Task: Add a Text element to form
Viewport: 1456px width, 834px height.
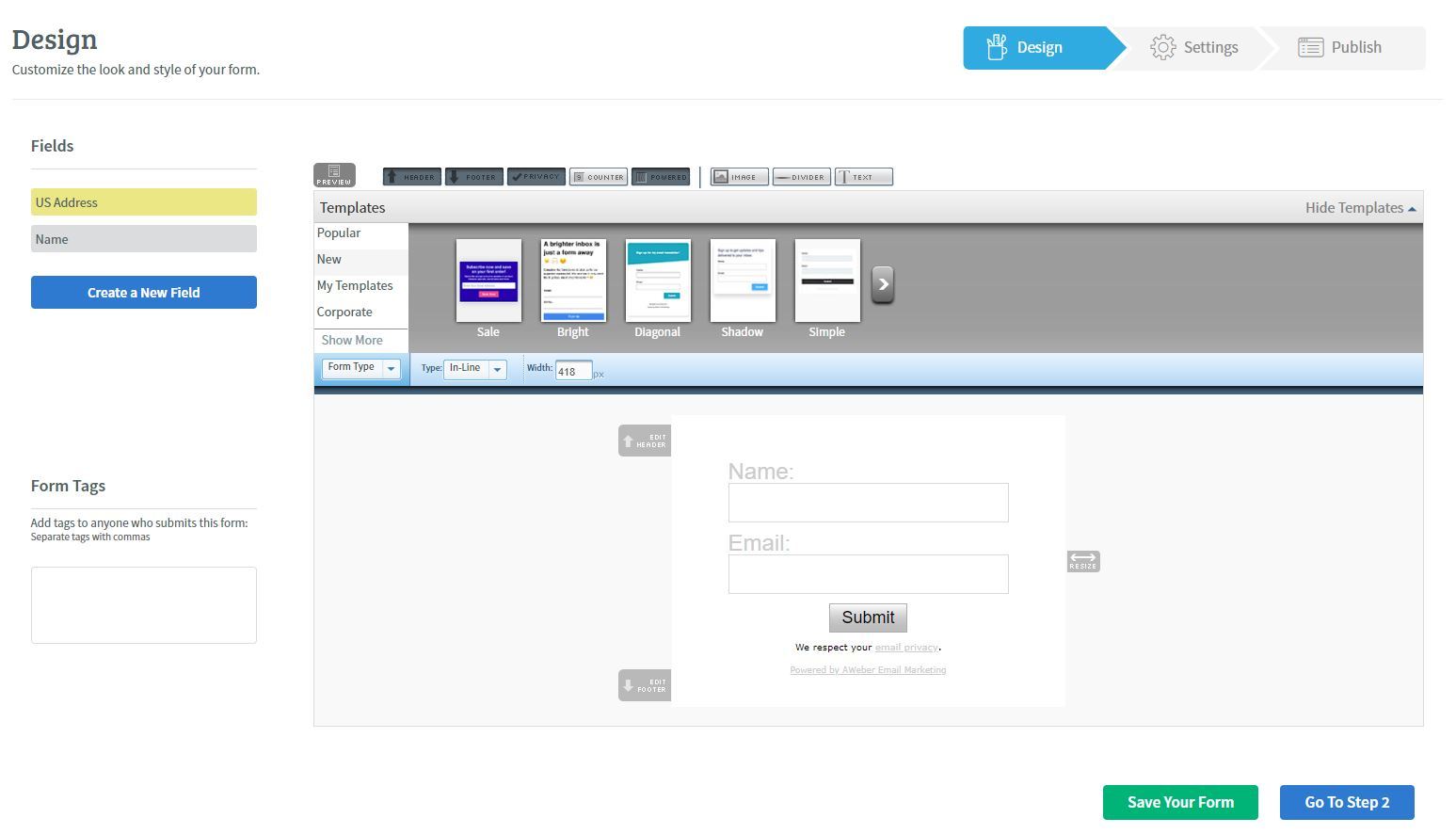Action: coord(864,177)
